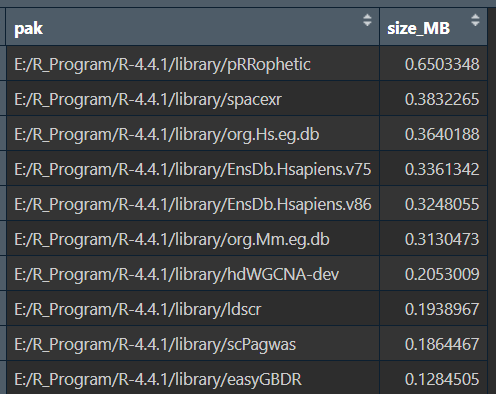Select the EnsDb.Hsapiens.v75 path cell
The width and height of the screenshot is (496, 394).
click(x=192, y=169)
